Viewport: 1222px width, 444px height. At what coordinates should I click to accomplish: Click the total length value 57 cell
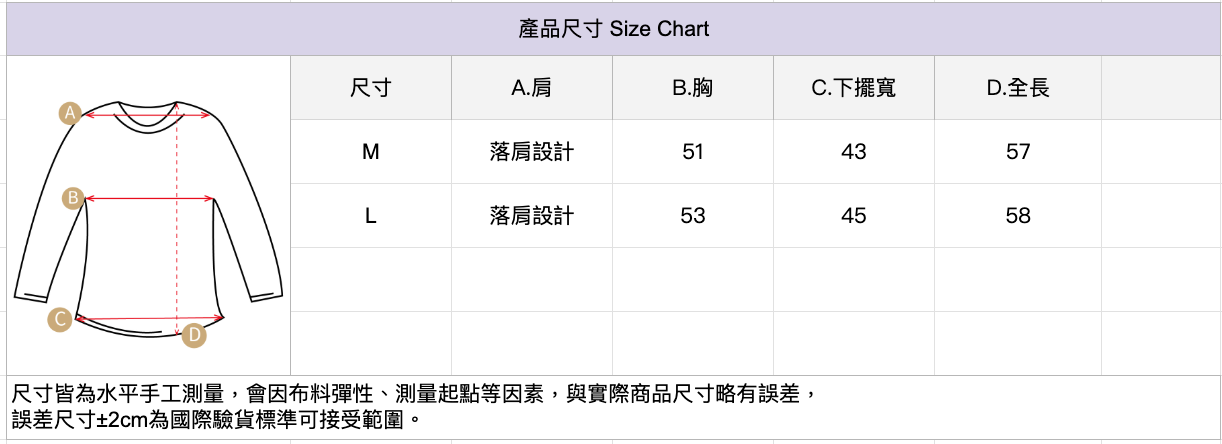tap(1017, 152)
